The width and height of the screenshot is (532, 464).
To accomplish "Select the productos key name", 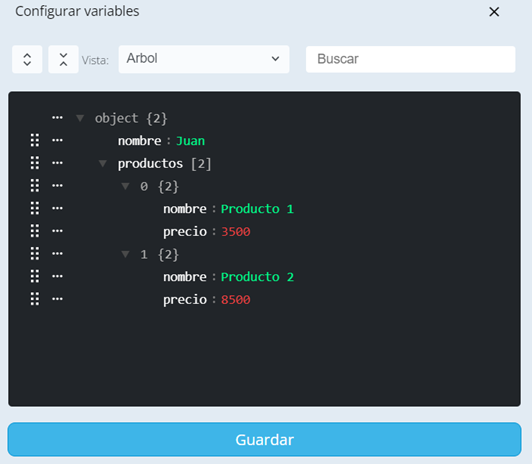I will (x=150, y=164).
